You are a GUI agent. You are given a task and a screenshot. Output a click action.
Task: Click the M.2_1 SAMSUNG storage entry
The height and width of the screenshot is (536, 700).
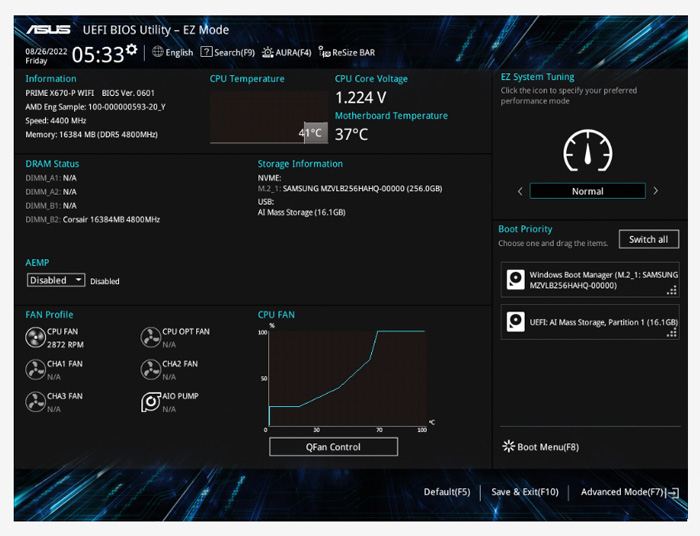(x=350, y=189)
